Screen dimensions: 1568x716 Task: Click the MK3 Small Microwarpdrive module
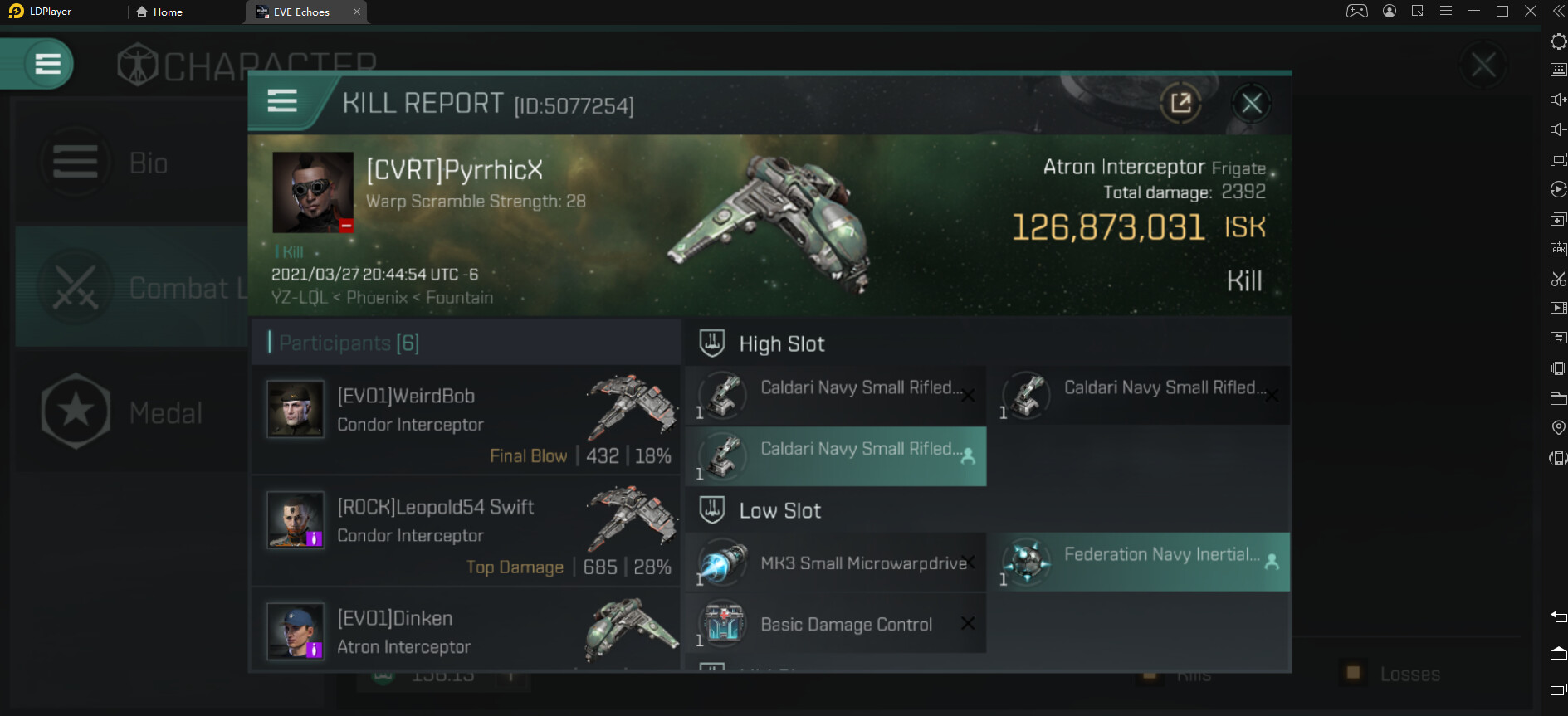836,563
